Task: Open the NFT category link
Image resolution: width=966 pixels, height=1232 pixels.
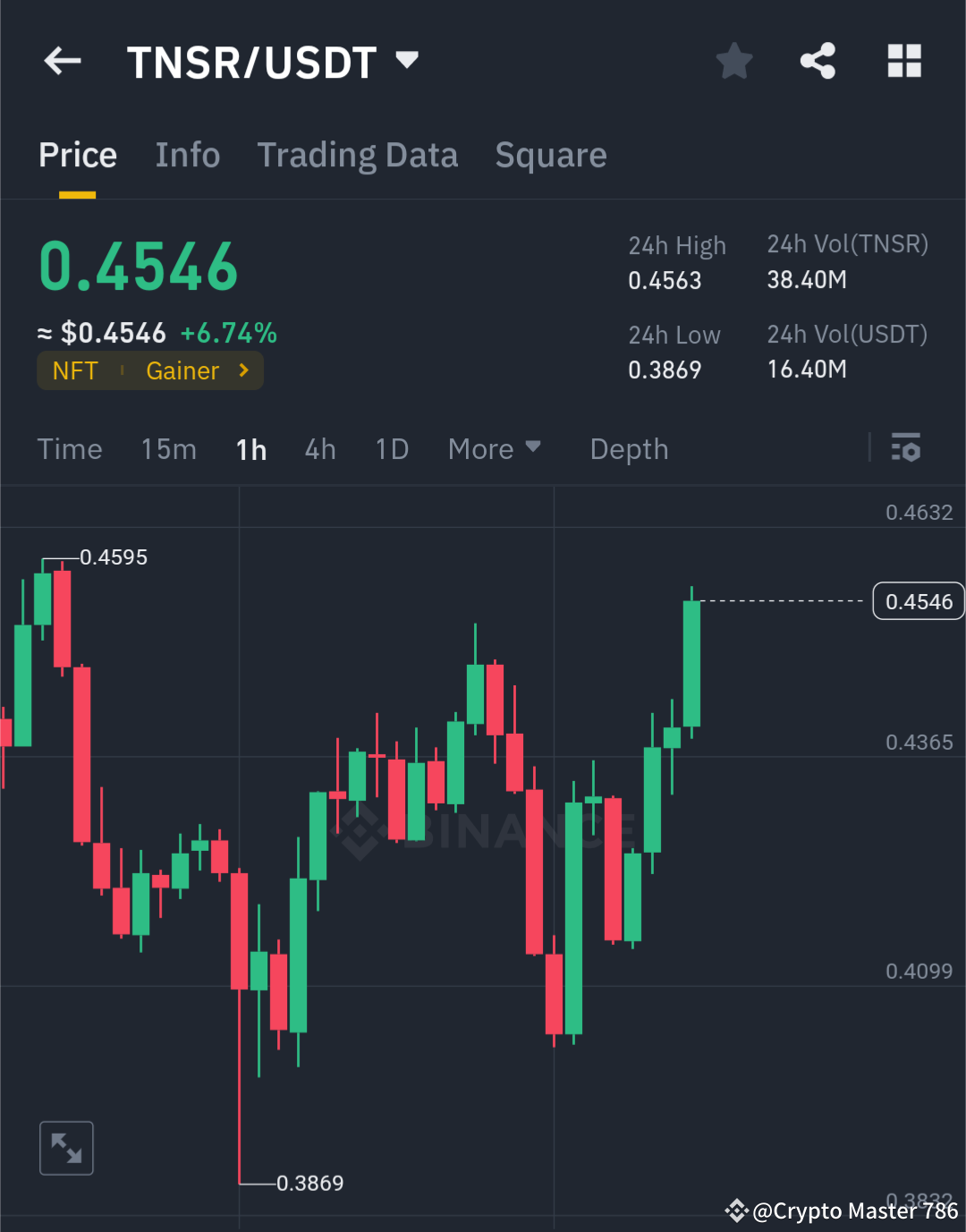Action: pos(75,370)
